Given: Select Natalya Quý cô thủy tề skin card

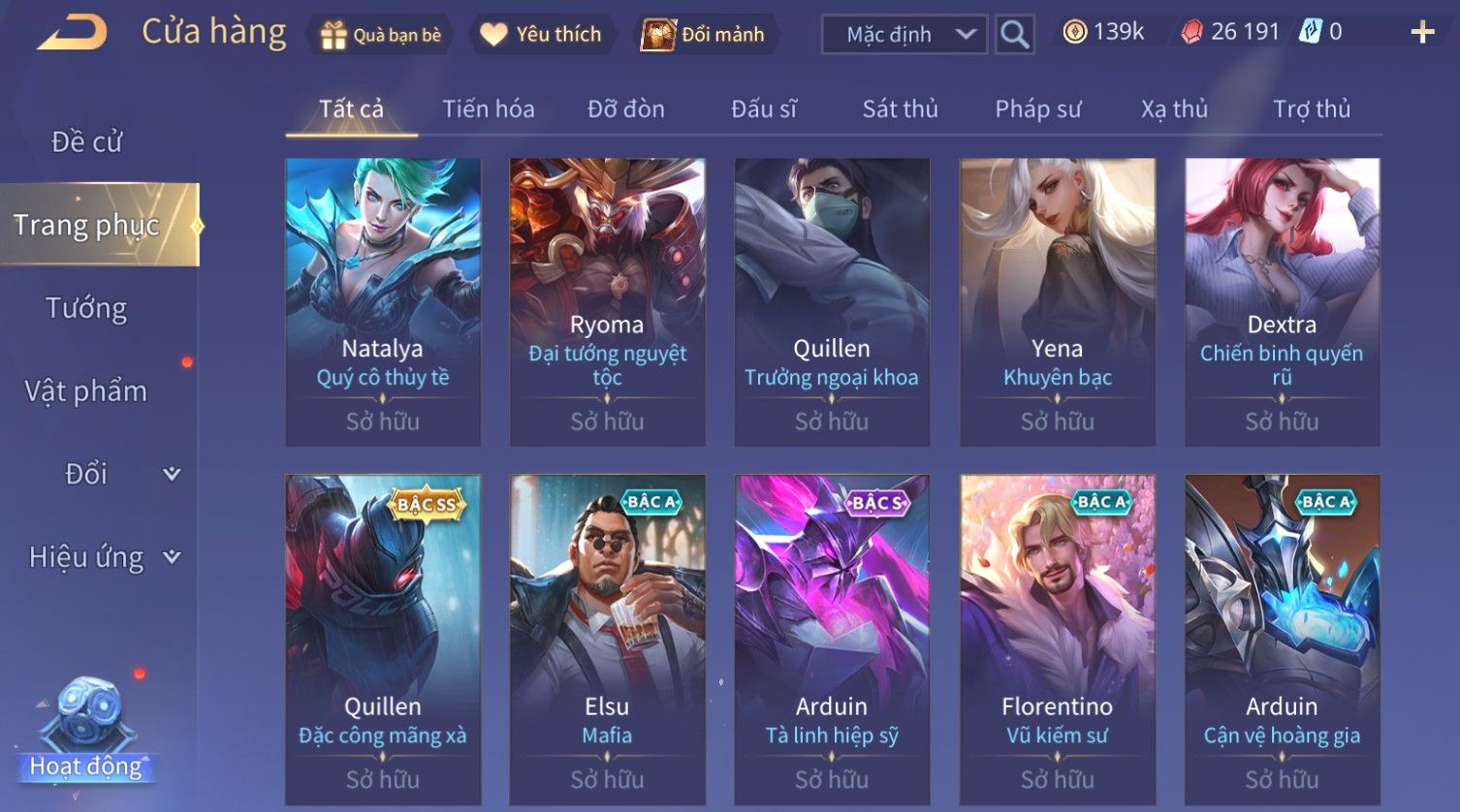Looking at the screenshot, I should 383,301.
